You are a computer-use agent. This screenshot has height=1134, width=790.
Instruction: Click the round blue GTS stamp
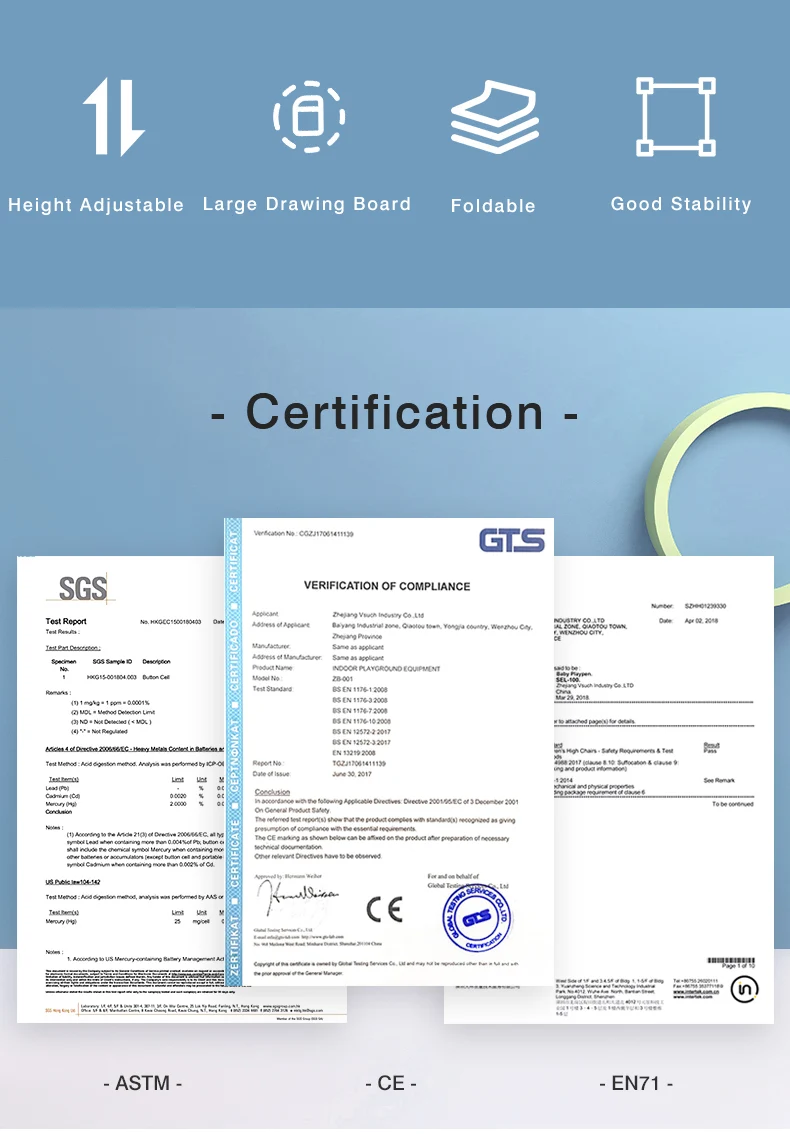[477, 918]
